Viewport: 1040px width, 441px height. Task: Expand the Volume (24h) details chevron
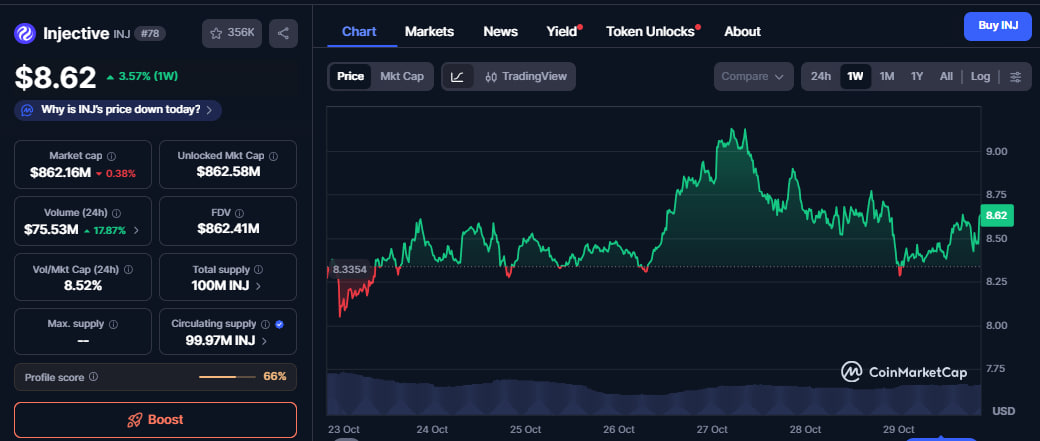pyautogui.click(x=136, y=230)
